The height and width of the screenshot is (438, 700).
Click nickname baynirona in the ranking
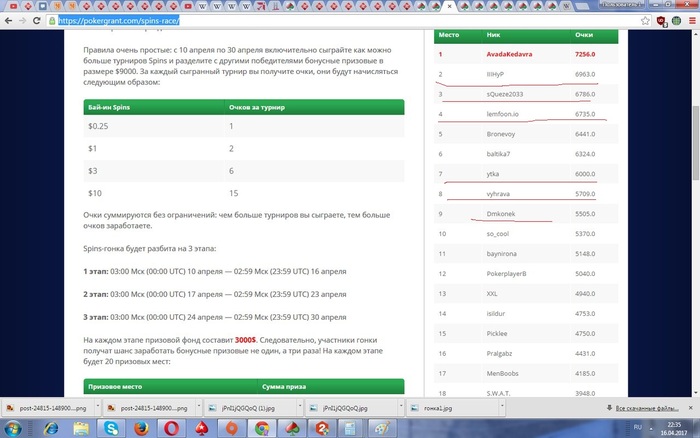501,254
